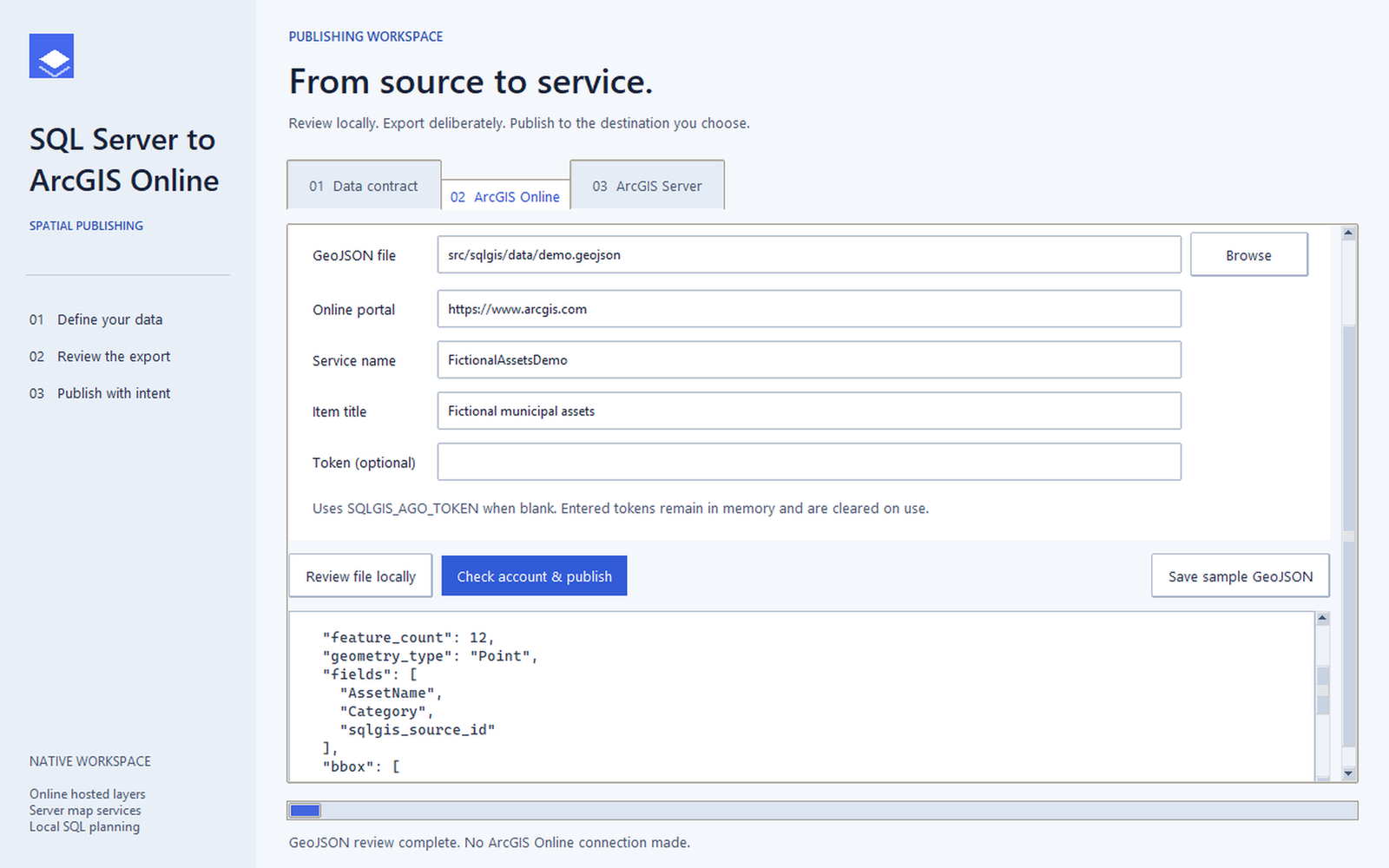This screenshot has height=868, width=1389.
Task: Open the 01 Data contract tab
Action: (x=364, y=185)
